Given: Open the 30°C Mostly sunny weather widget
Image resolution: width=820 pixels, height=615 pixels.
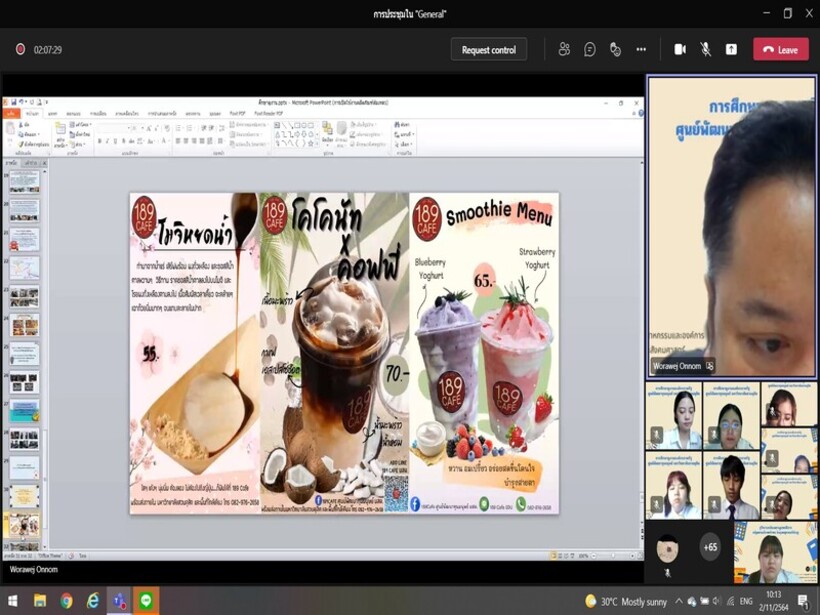Looking at the screenshot, I should click(625, 601).
